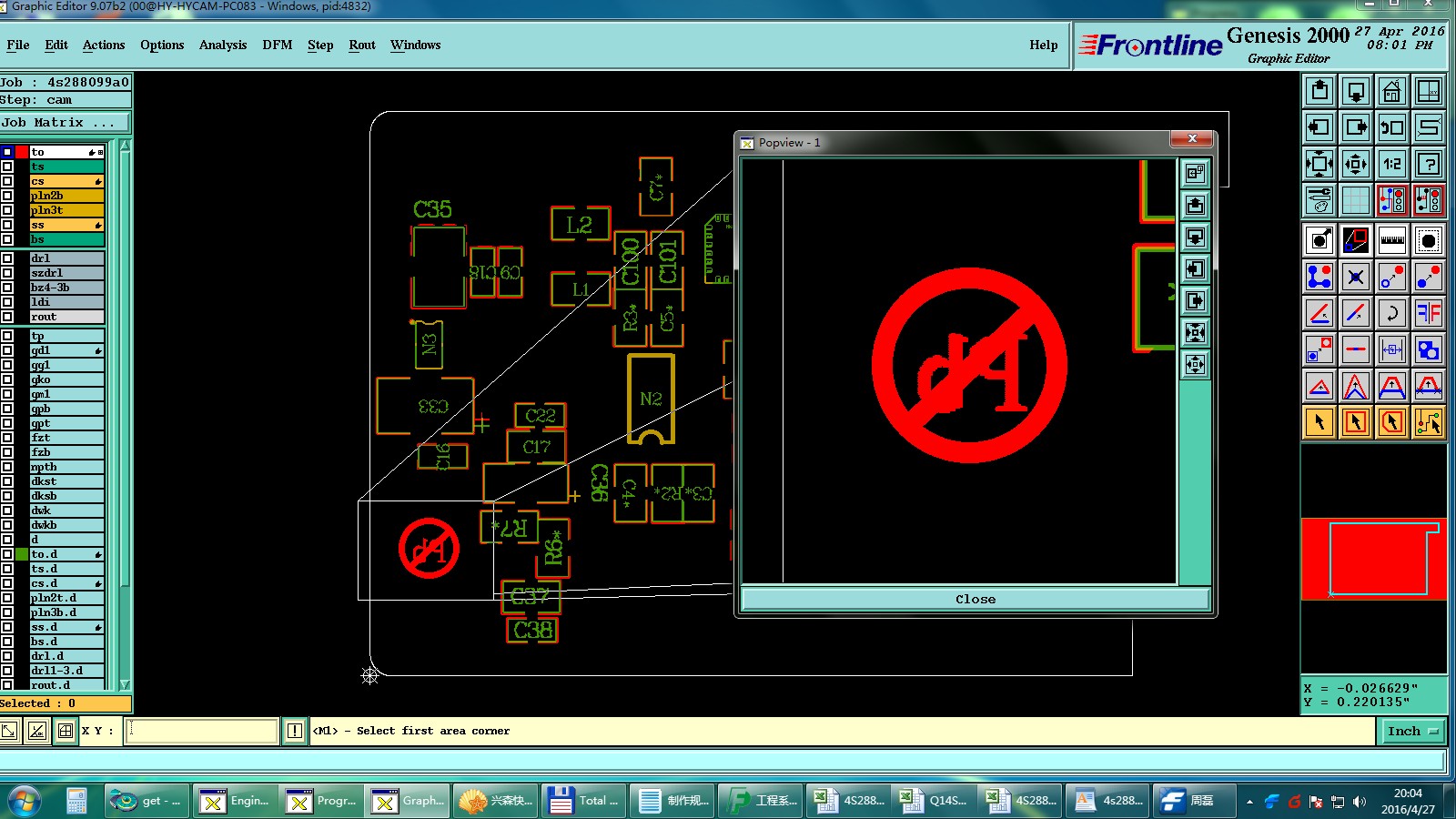Click the pan up arrow icon
This screenshot has height=819, width=1456.
[x=1319, y=91]
